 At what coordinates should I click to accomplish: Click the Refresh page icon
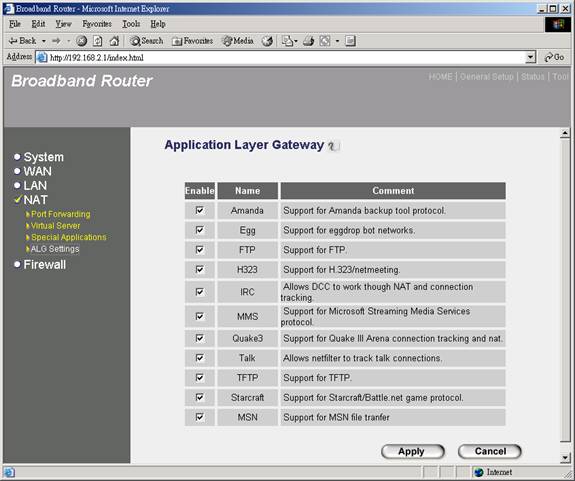[98, 41]
